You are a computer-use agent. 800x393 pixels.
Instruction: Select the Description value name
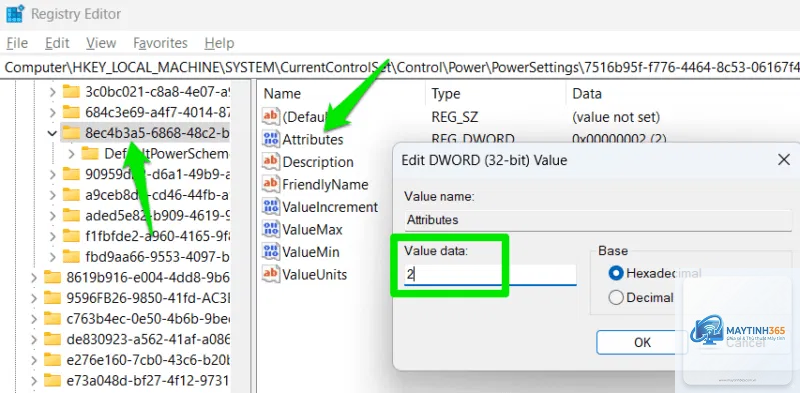tap(318, 162)
